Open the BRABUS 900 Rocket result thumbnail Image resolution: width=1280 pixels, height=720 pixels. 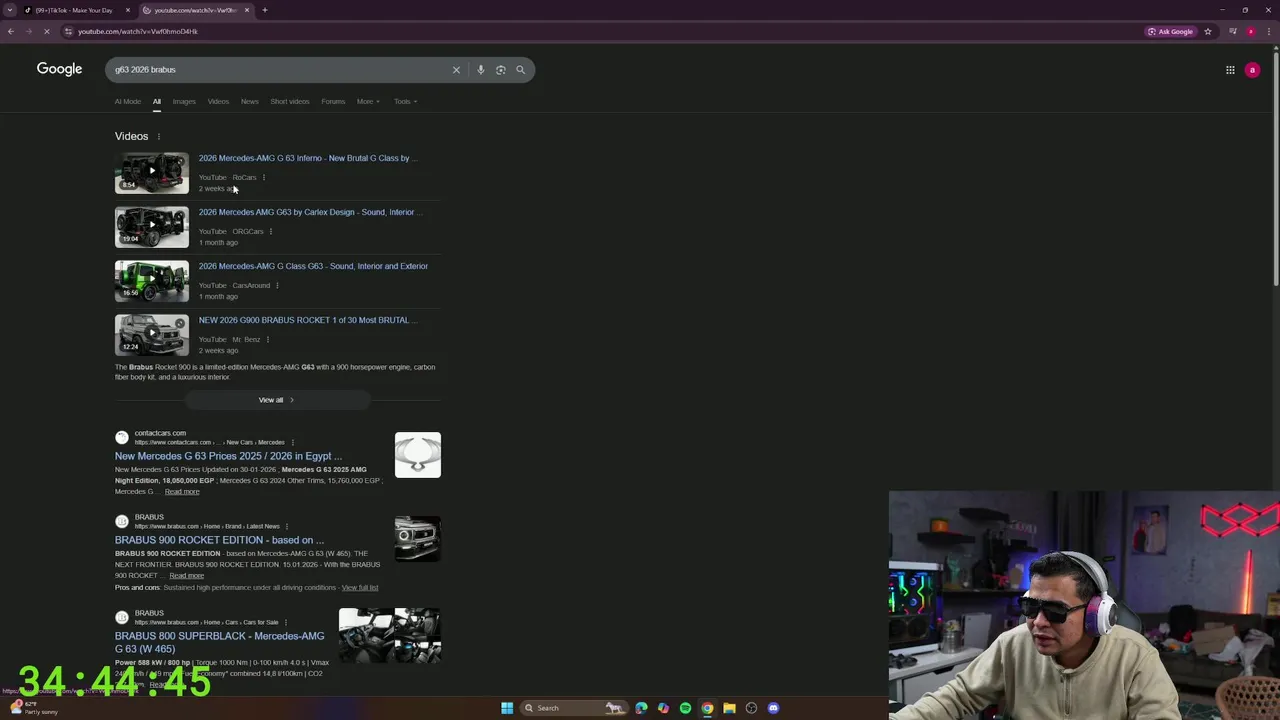(418, 539)
